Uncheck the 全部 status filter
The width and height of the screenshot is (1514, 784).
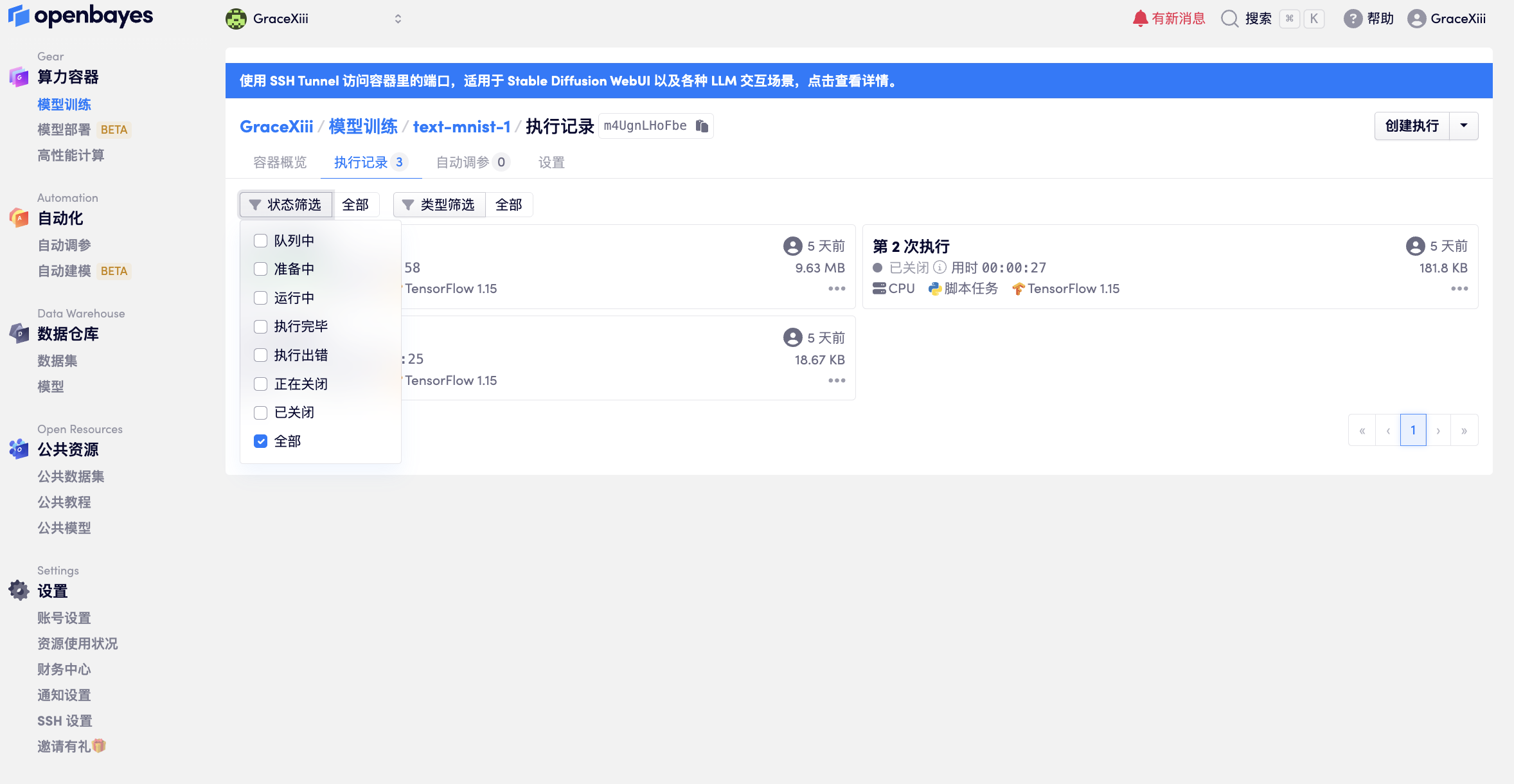tap(261, 441)
